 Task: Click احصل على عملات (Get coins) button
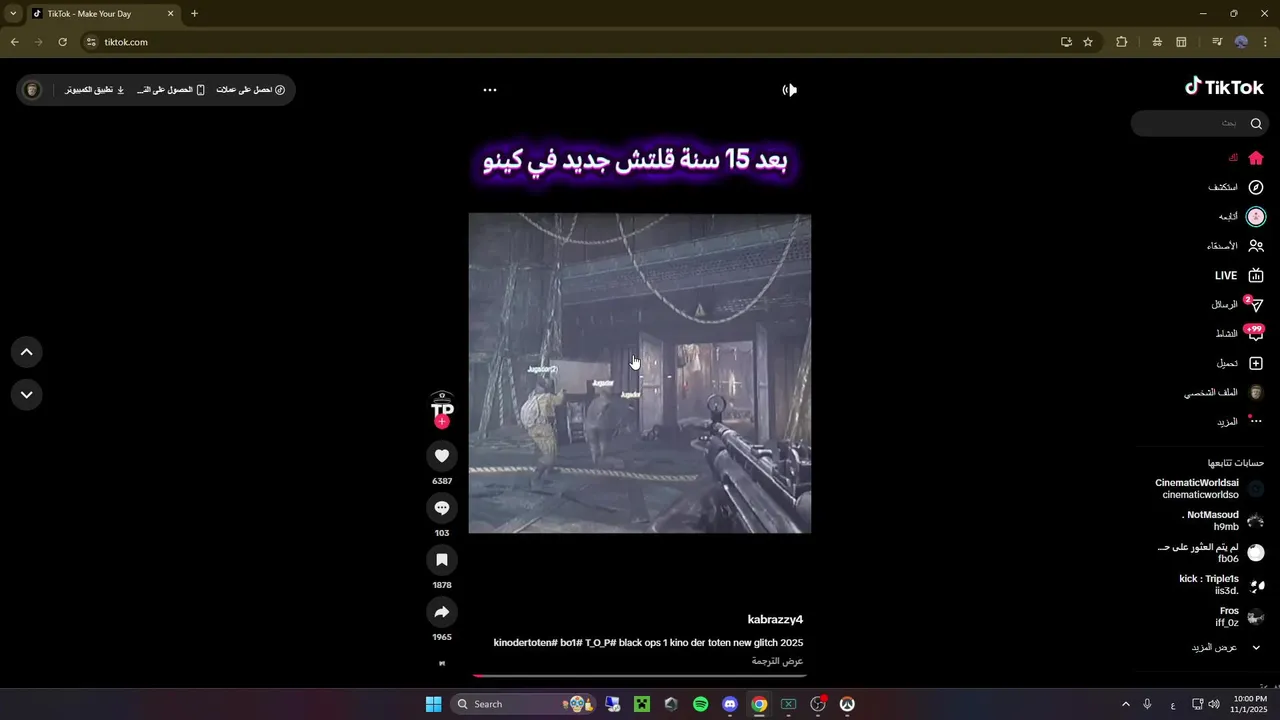pos(251,90)
